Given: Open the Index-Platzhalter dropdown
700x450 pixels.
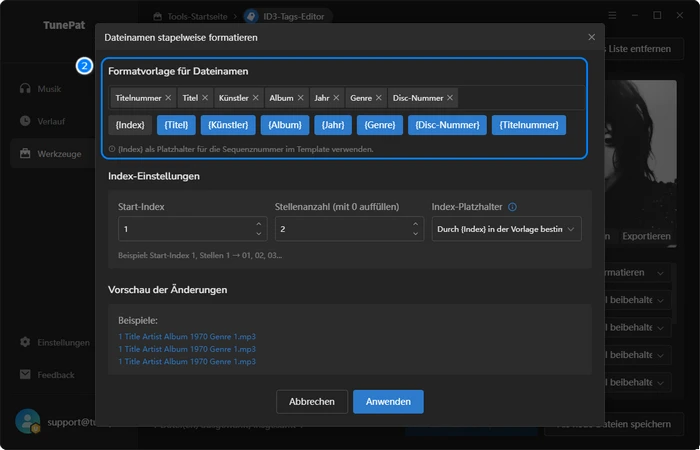Looking at the screenshot, I should pyautogui.click(x=507, y=229).
